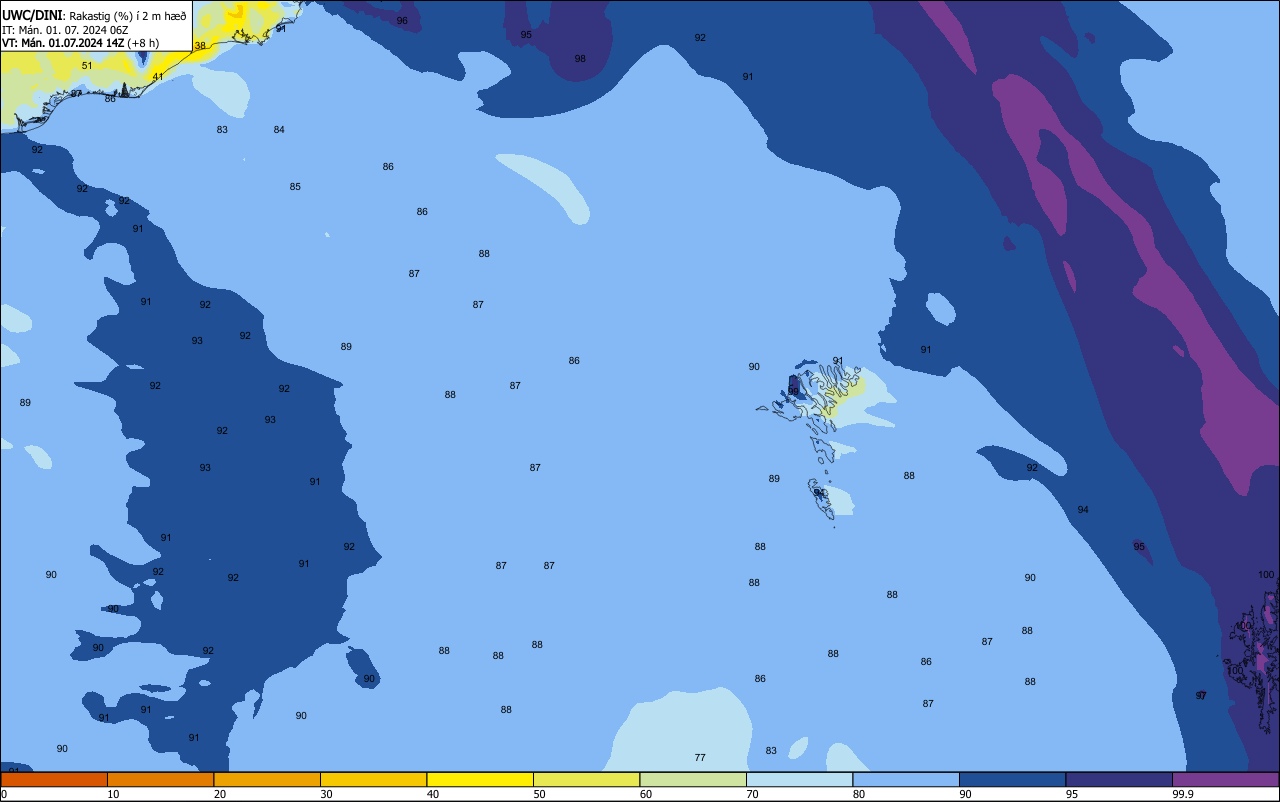
Task: Select the 60–70 pale green legend swatch
Action: pyautogui.click(x=693, y=779)
